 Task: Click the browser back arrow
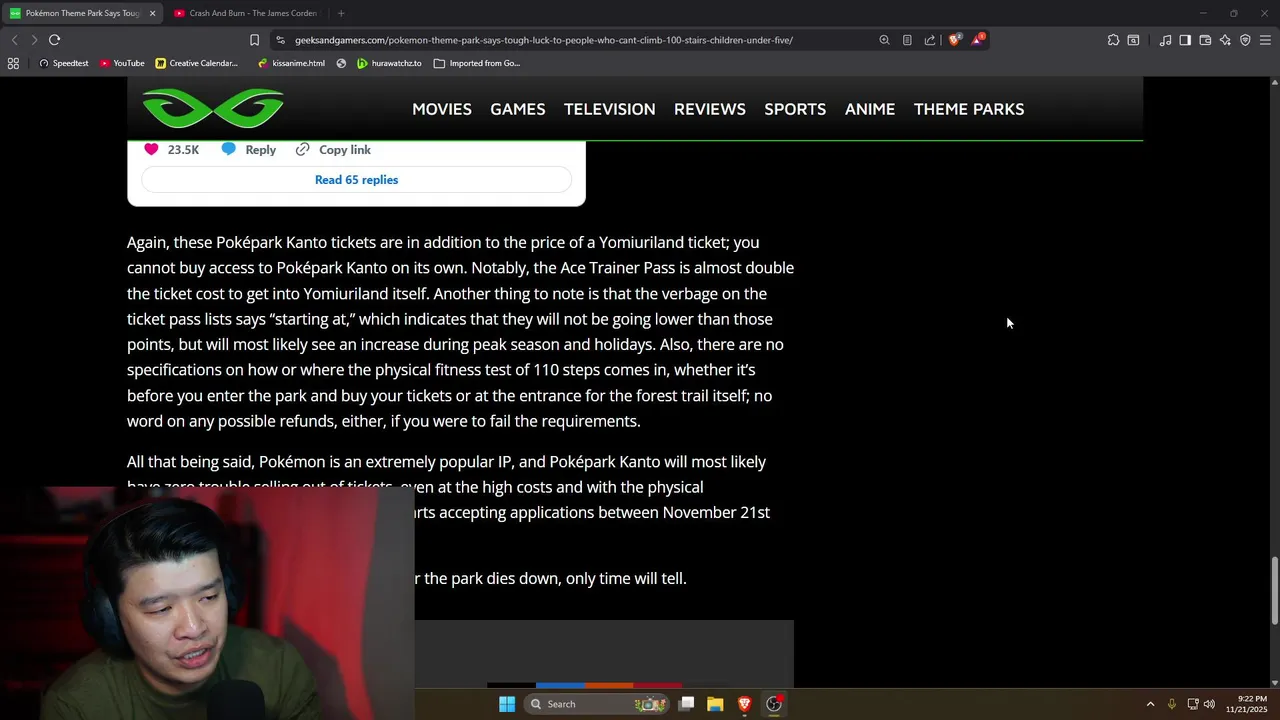14,40
